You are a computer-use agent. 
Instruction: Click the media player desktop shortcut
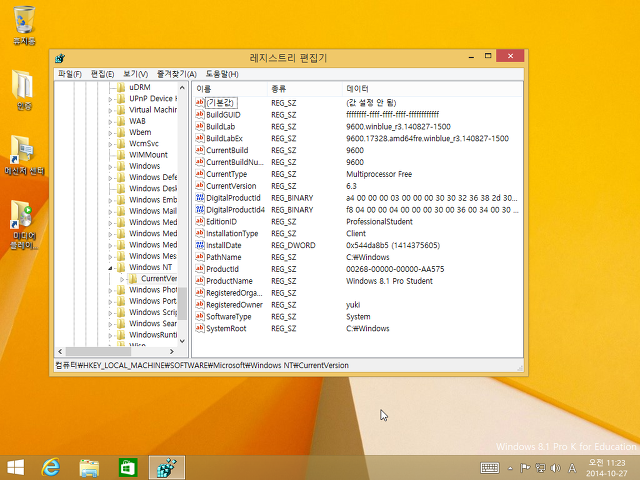click(24, 224)
